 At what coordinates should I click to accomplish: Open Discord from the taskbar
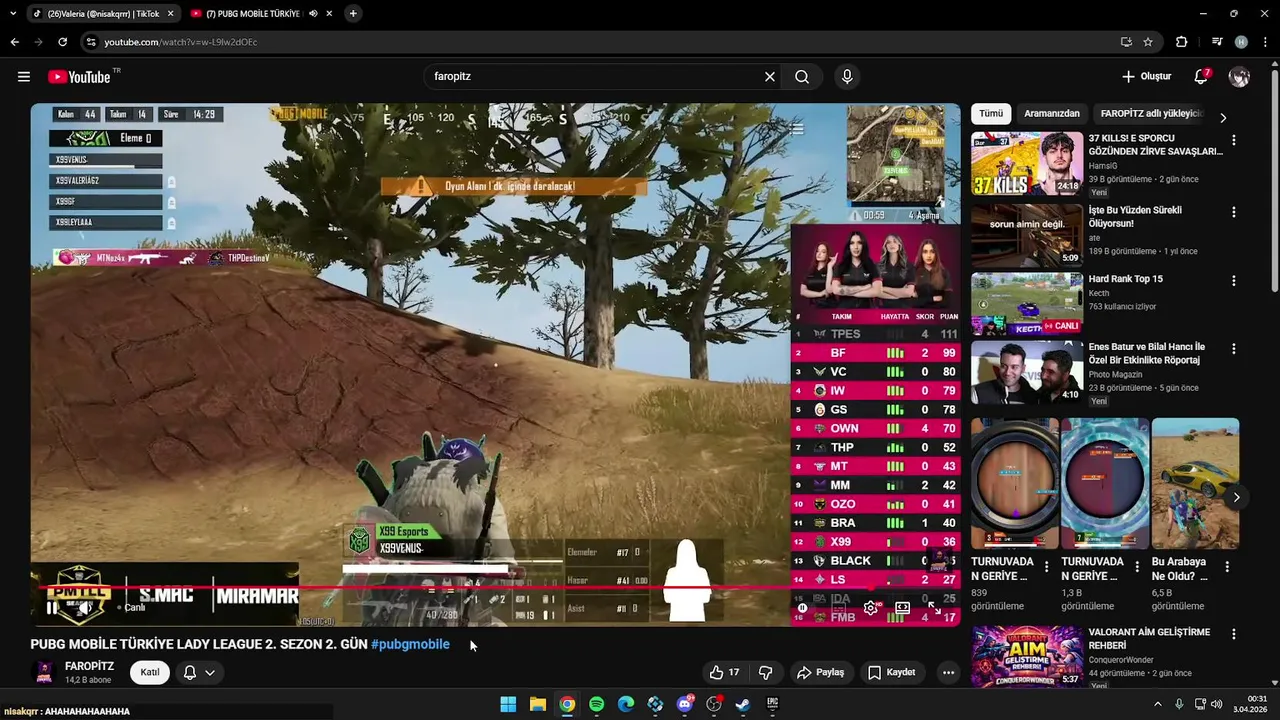tap(685, 704)
